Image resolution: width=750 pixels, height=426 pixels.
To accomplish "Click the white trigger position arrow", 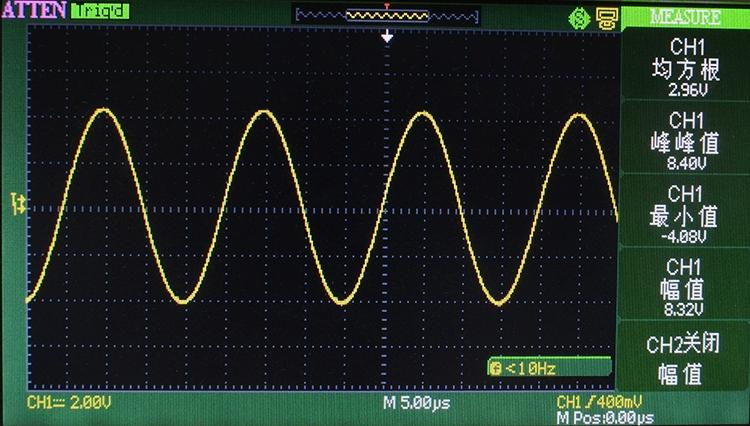I will pos(387,36).
